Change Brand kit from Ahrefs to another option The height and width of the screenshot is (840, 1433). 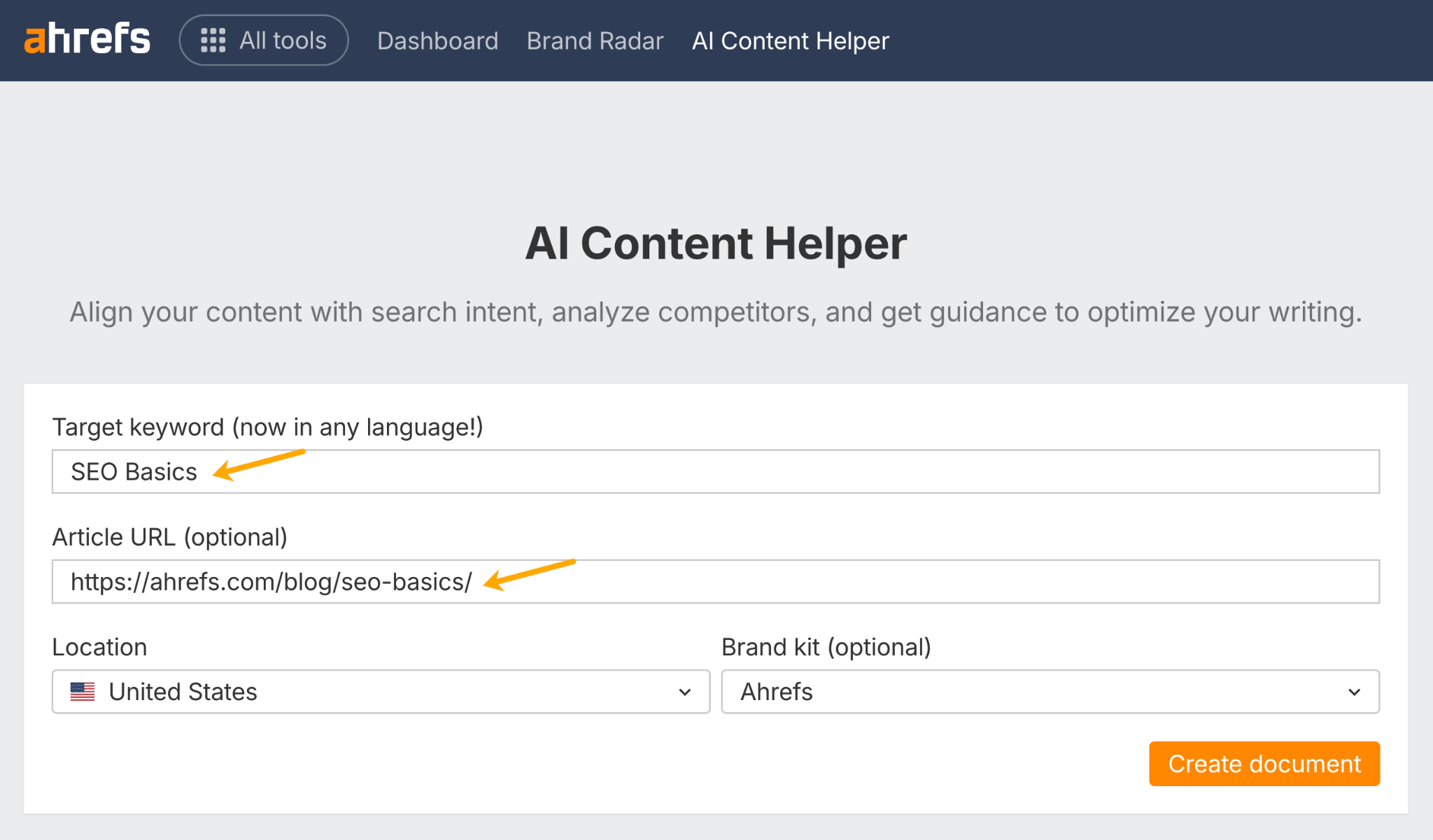point(1050,692)
